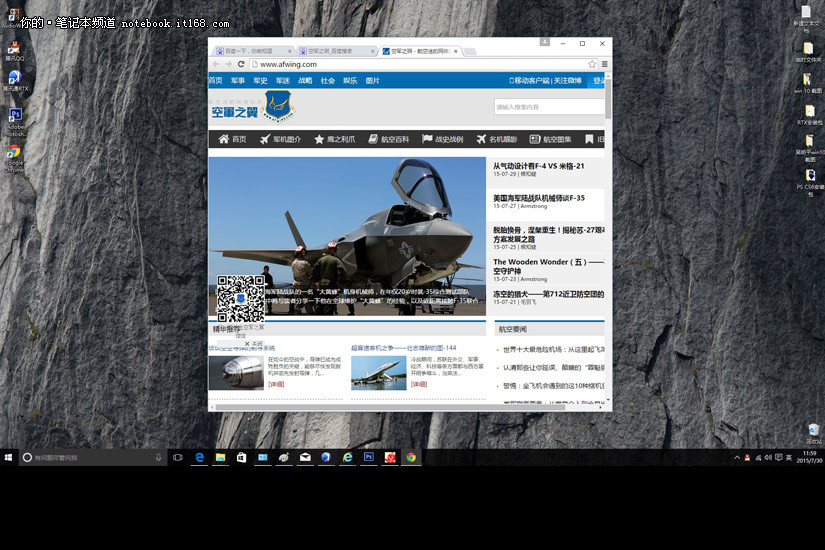Screen dimensions: 825x550
Task: Open Windows Store from taskbar
Action: coord(242,457)
